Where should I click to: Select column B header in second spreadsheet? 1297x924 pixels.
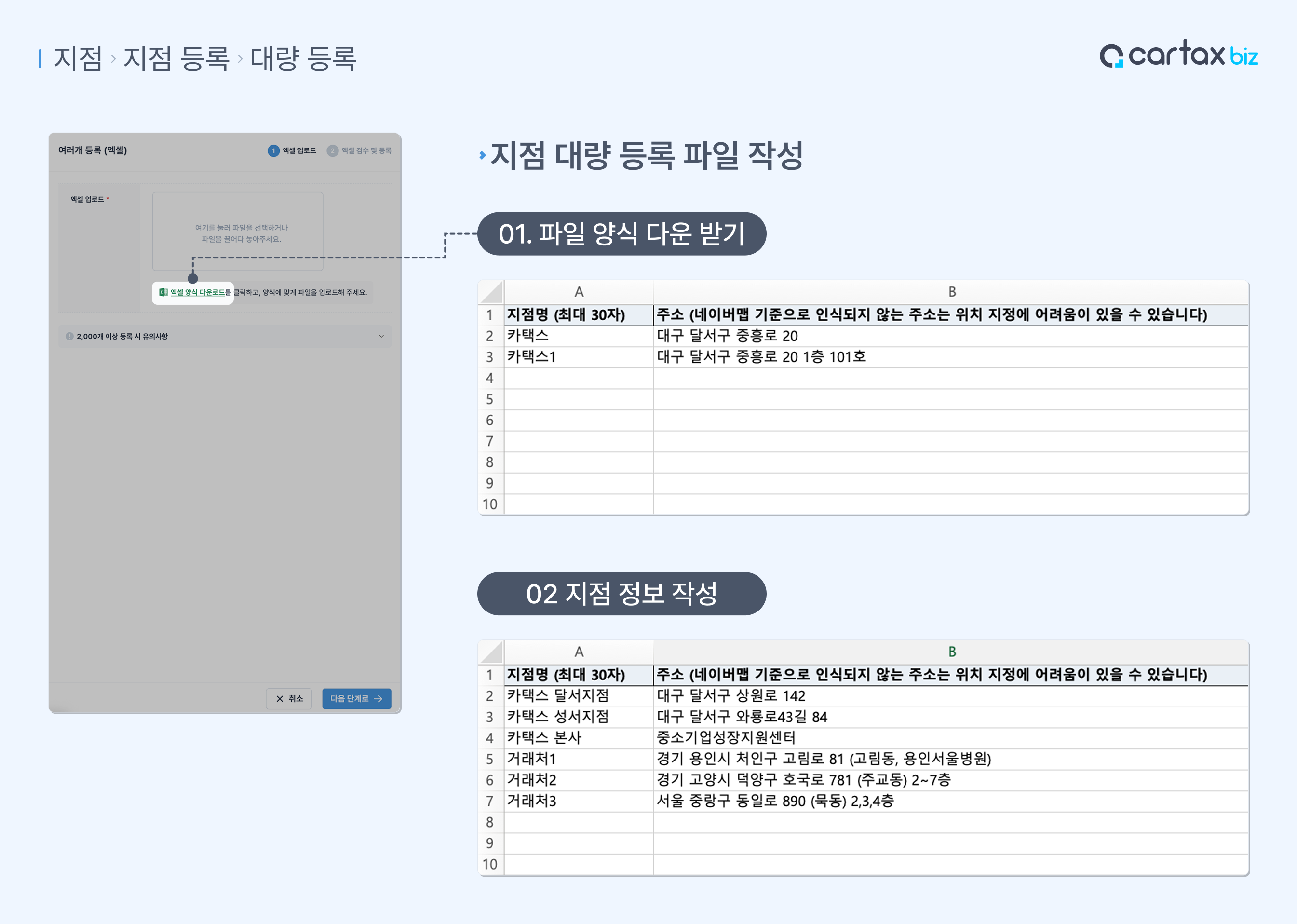click(951, 652)
